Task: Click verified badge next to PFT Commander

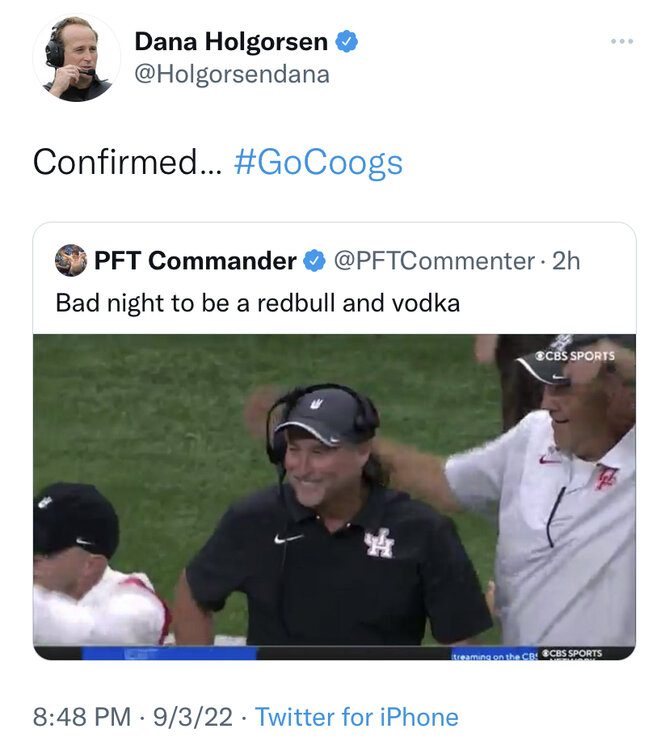Action: pyautogui.click(x=314, y=261)
